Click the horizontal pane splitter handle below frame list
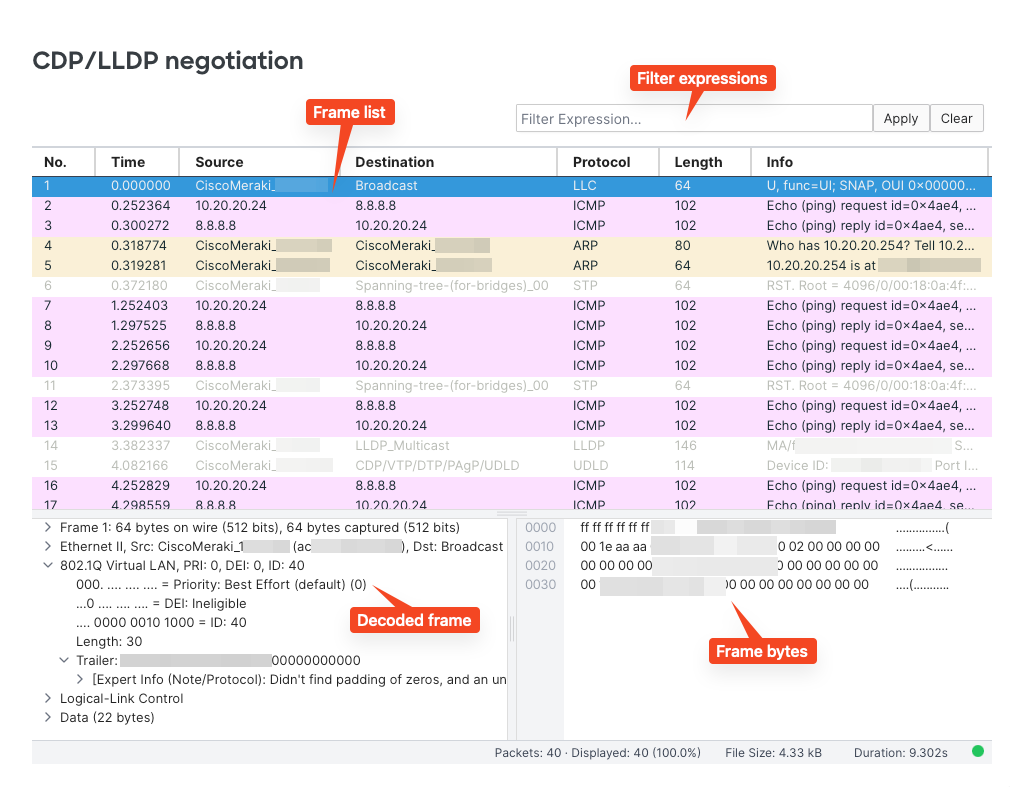 click(511, 513)
